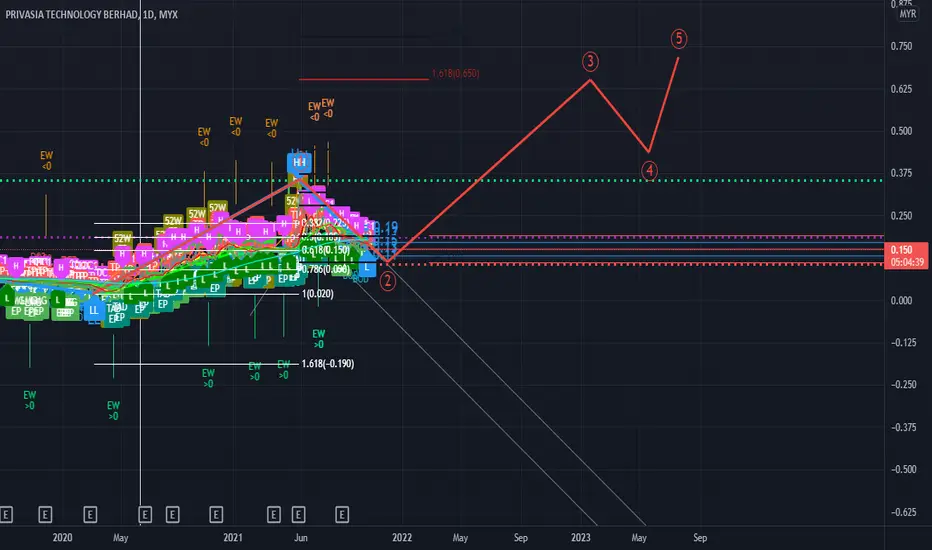This screenshot has height=550, width=932.
Task: Click the −0.625 price axis value
Action: tap(903, 513)
